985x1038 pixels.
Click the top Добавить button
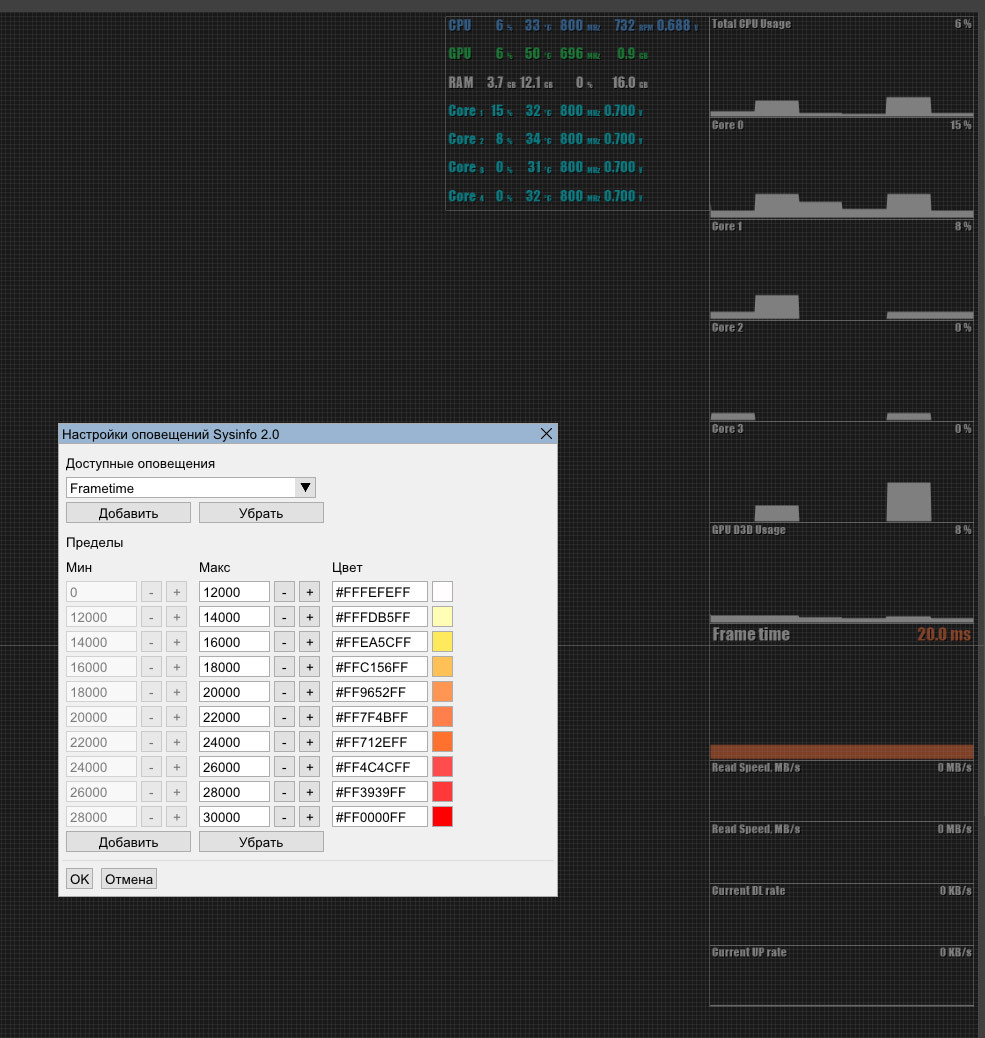click(x=128, y=513)
